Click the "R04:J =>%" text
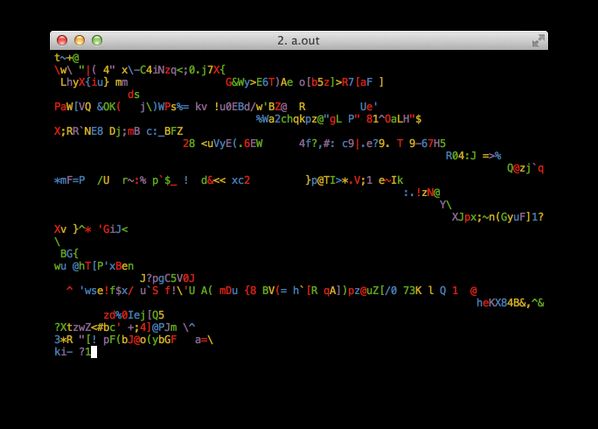Image resolution: width=598 pixels, height=429 pixels. coord(473,156)
